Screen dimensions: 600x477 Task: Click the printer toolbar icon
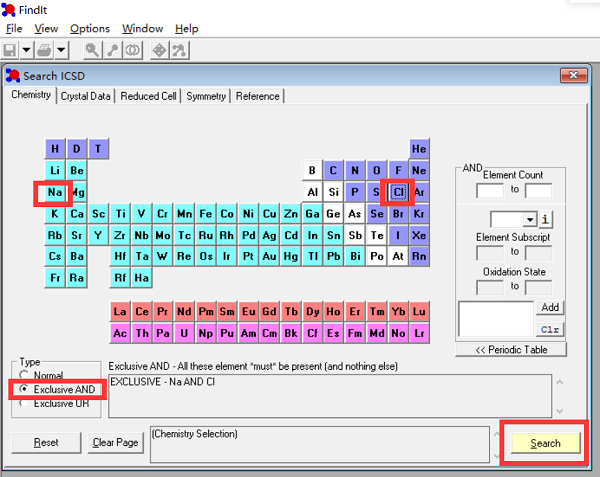coord(44,50)
